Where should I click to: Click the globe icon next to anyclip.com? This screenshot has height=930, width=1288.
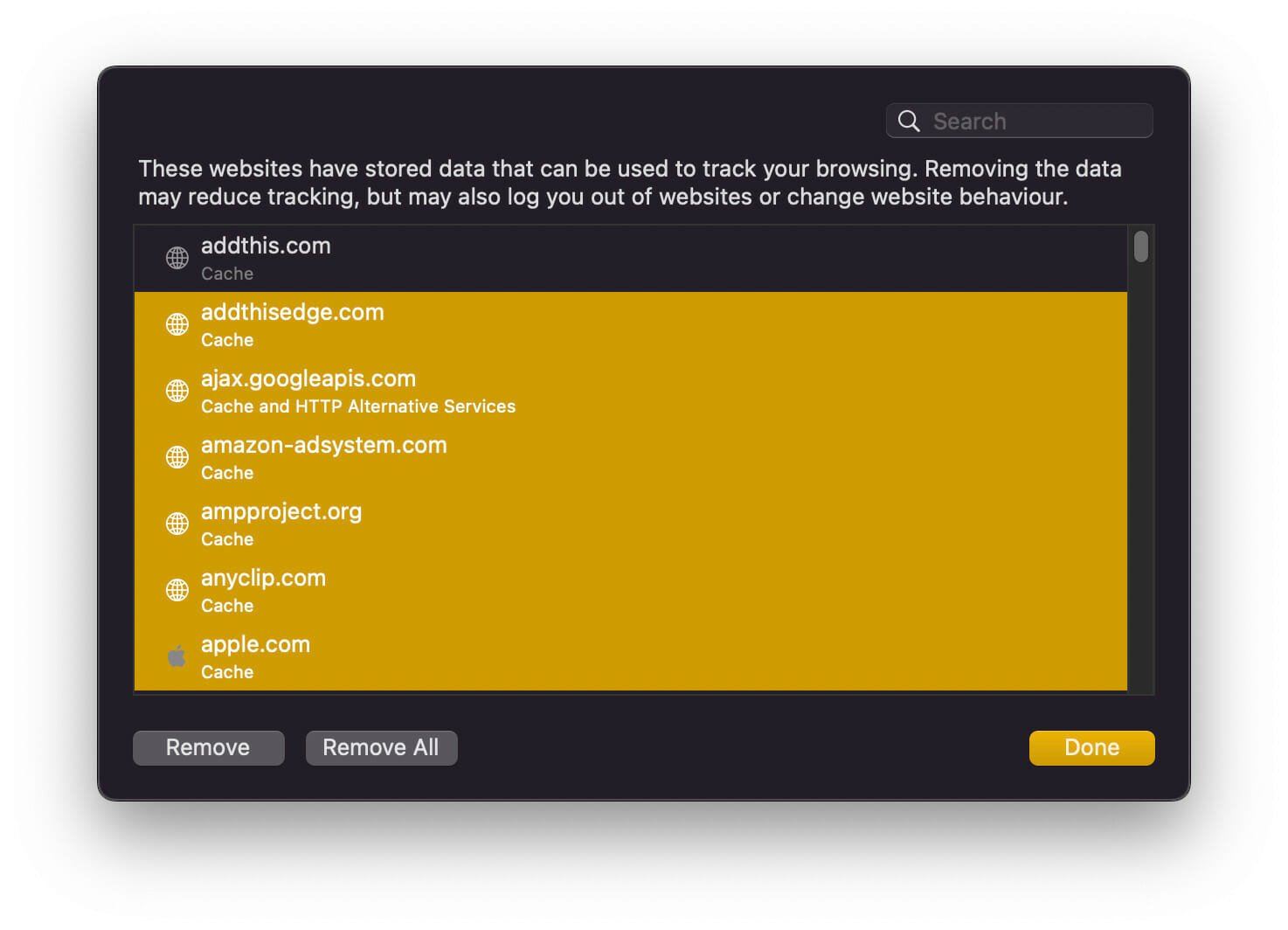pyautogui.click(x=177, y=590)
